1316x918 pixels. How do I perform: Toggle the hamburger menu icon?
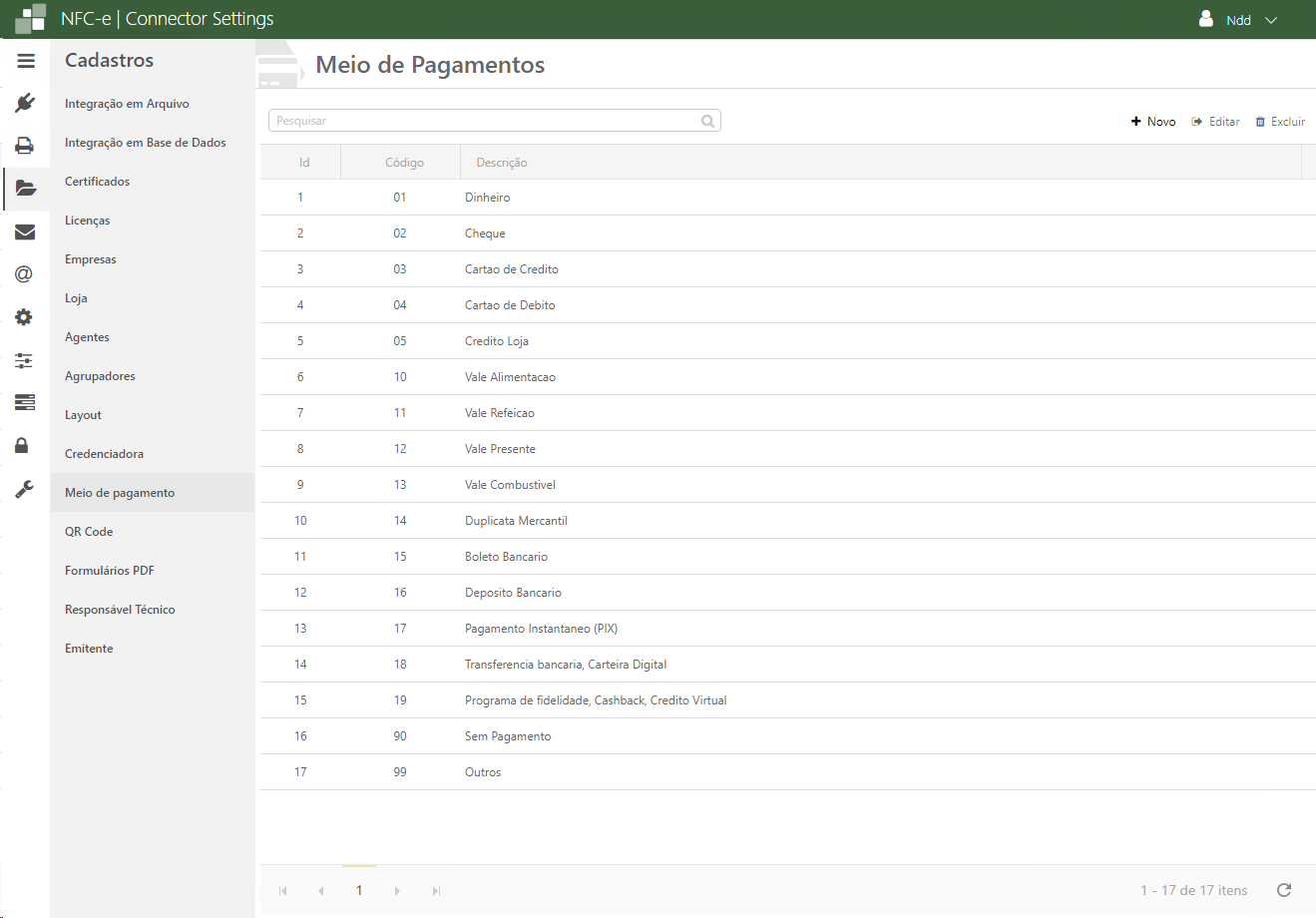(26, 61)
